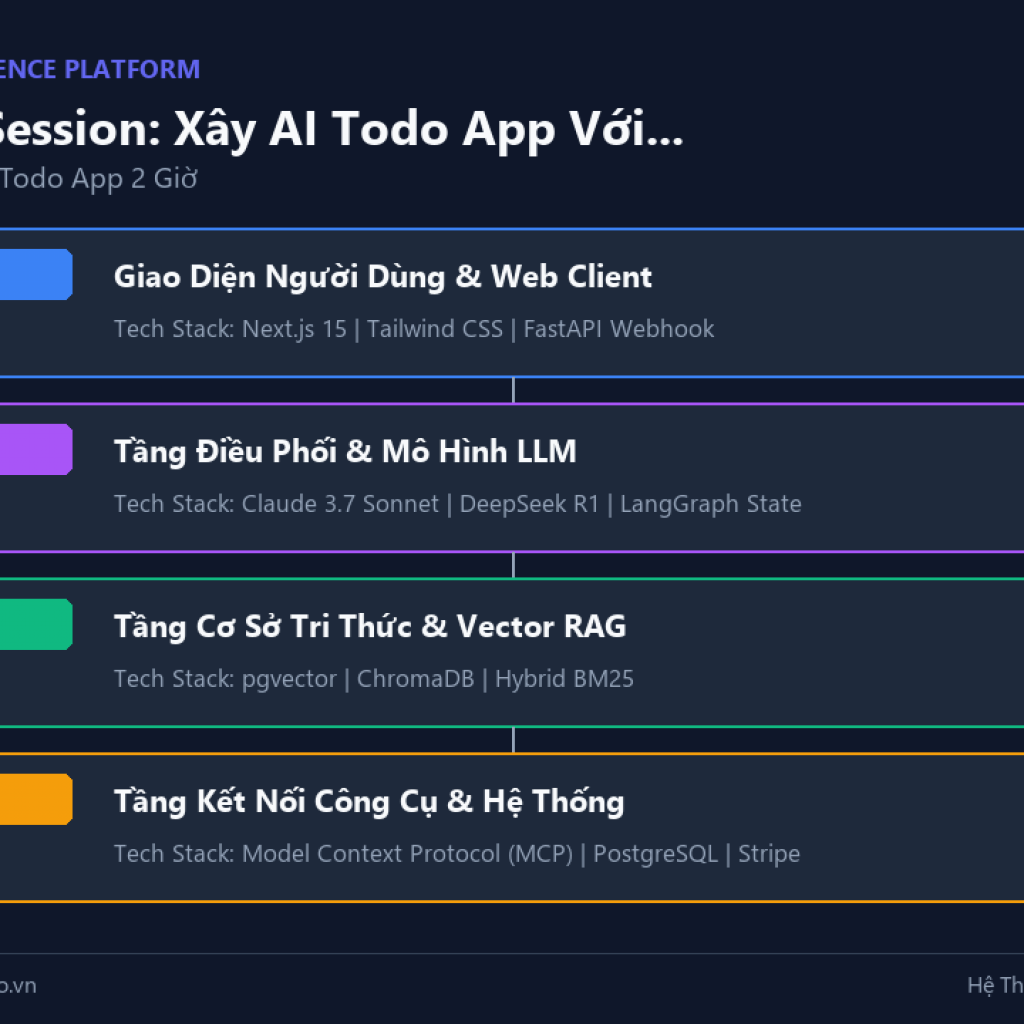1024x1024 pixels.
Task: Click the Model Context Protocol tech stack line
Action: point(457,854)
